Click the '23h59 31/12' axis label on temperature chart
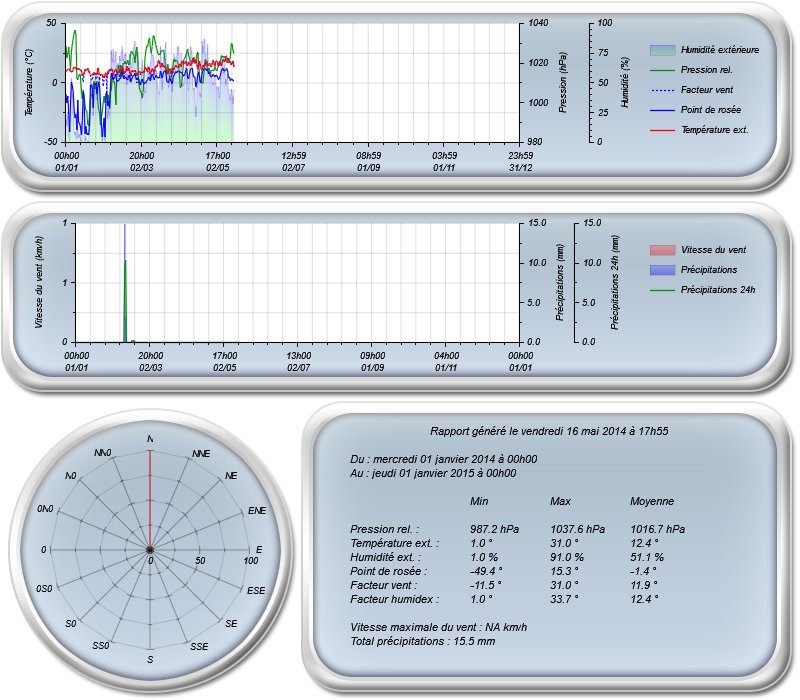 click(520, 162)
